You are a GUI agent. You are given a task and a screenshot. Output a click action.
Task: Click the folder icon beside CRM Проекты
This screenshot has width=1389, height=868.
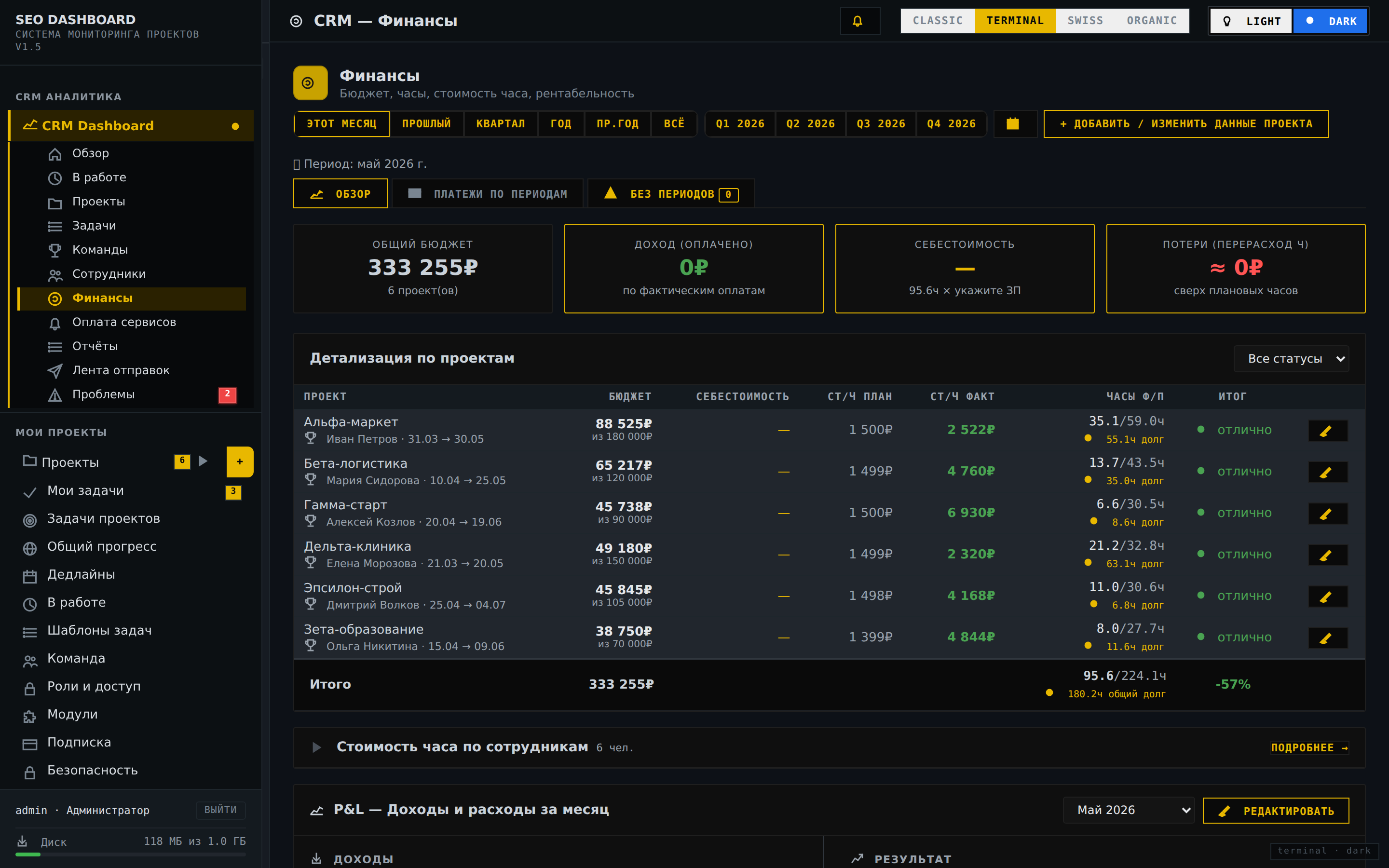tap(54, 202)
